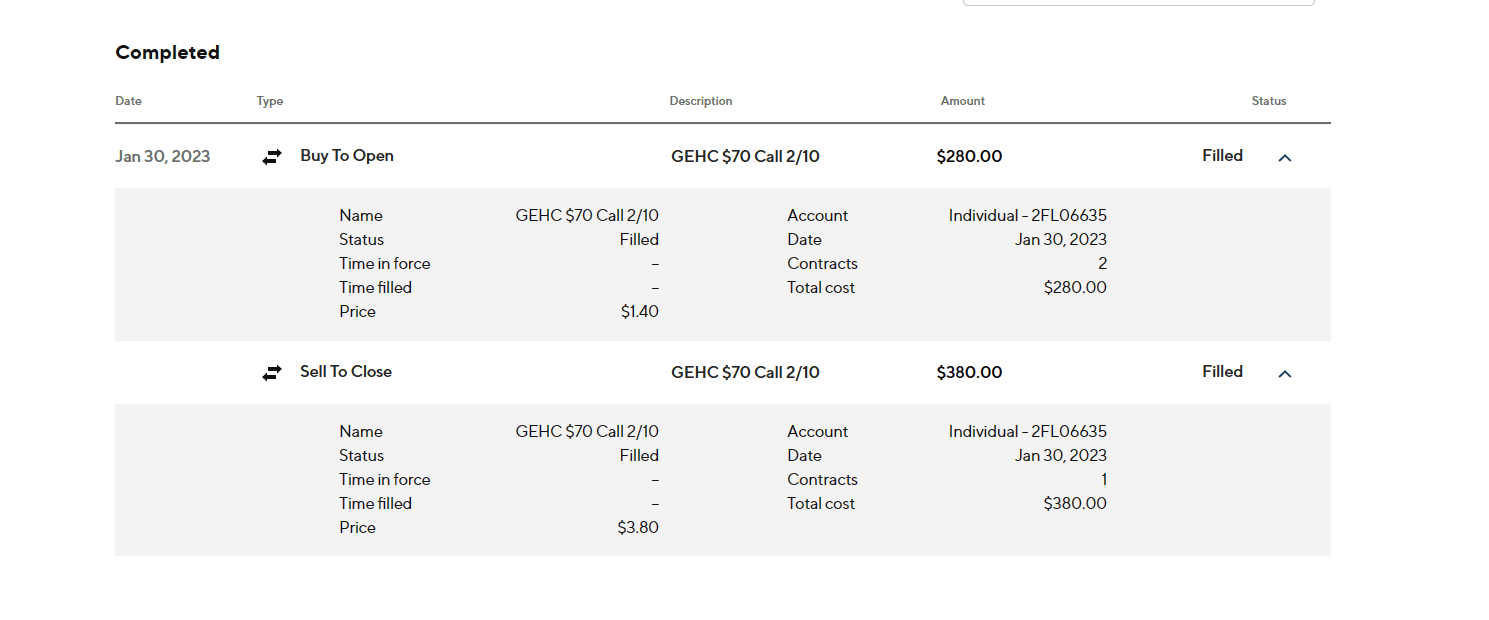
Task: Click the $280.00 amount in the order row
Action: pyautogui.click(x=969, y=156)
